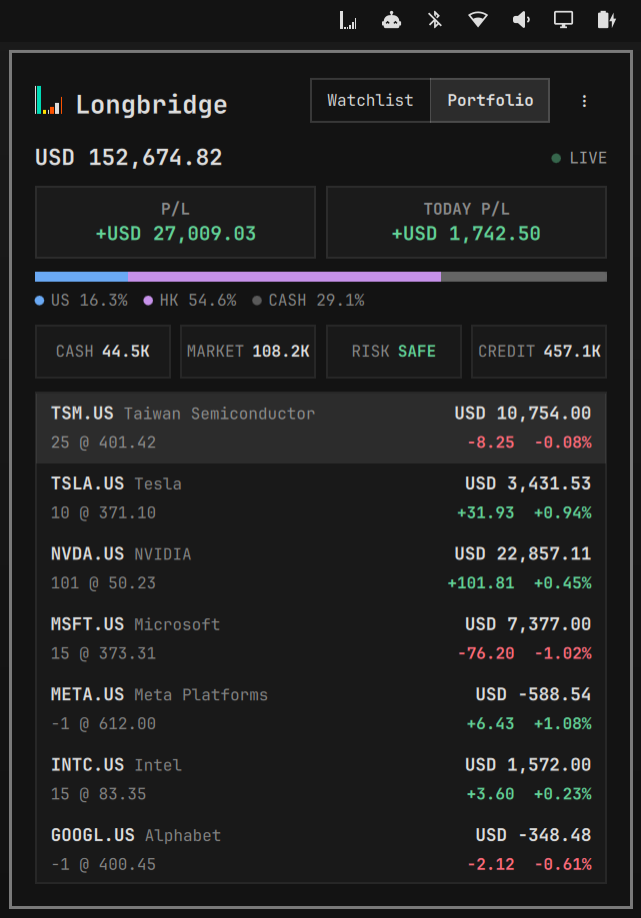Click the Longbridge logo in header
This screenshot has width=641, height=918.
pyautogui.click(x=49, y=101)
